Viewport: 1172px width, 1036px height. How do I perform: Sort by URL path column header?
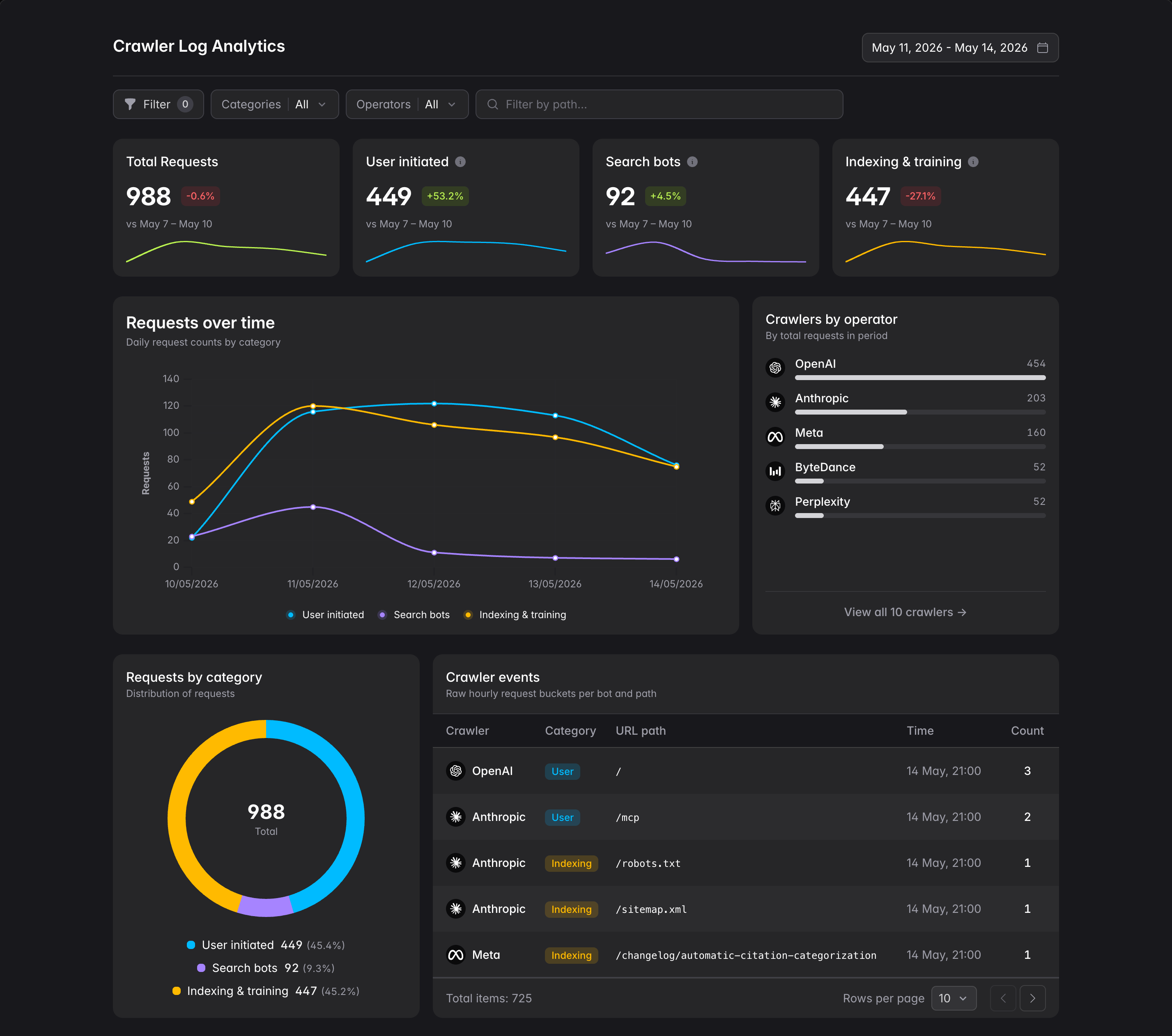[641, 731]
